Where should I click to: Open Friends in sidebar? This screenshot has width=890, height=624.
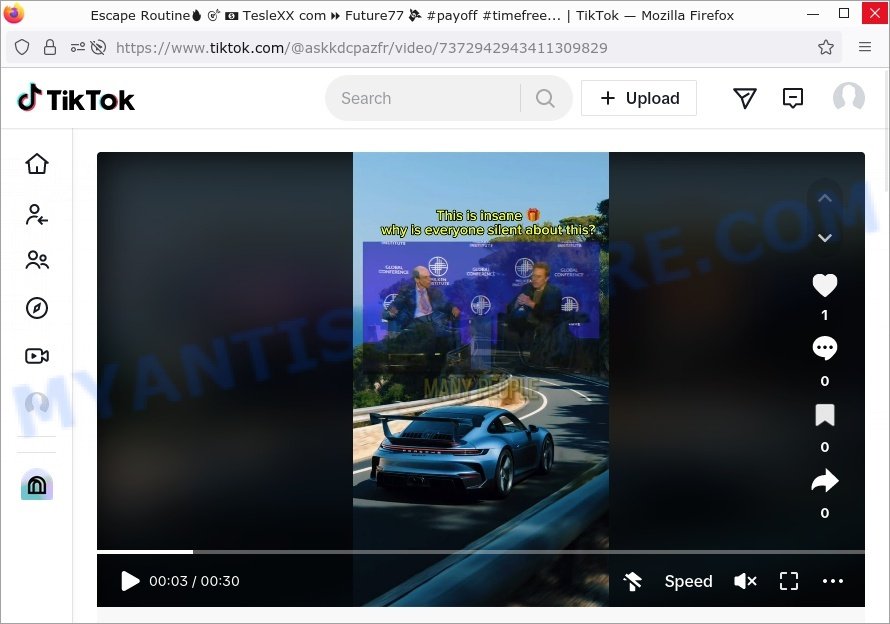pos(37,260)
